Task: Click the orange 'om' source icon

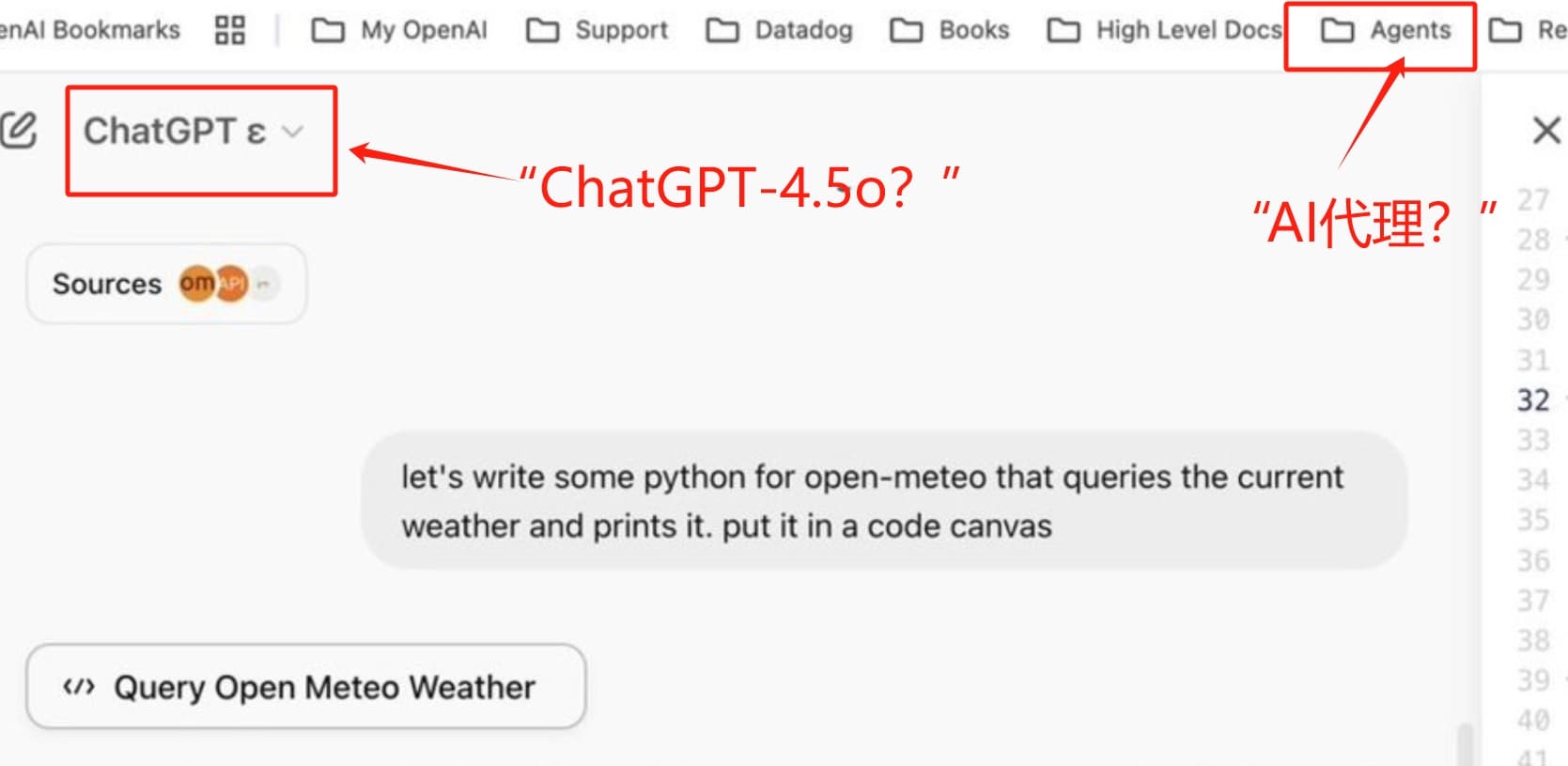Action: (196, 283)
